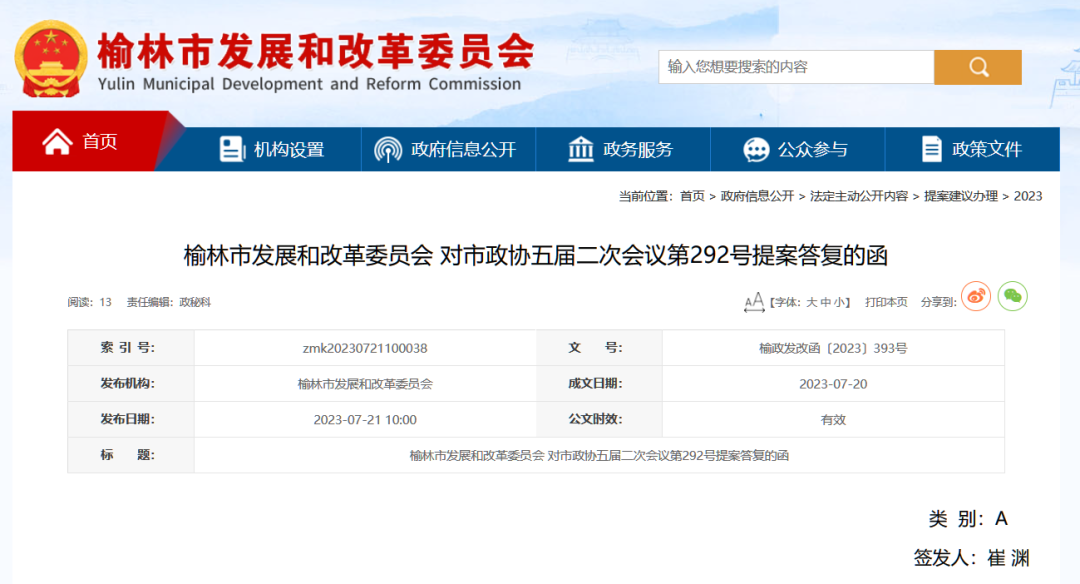The image size is (1080, 584).
Task: Open the 机构设置 menu item
Action: pyautogui.click(x=272, y=149)
